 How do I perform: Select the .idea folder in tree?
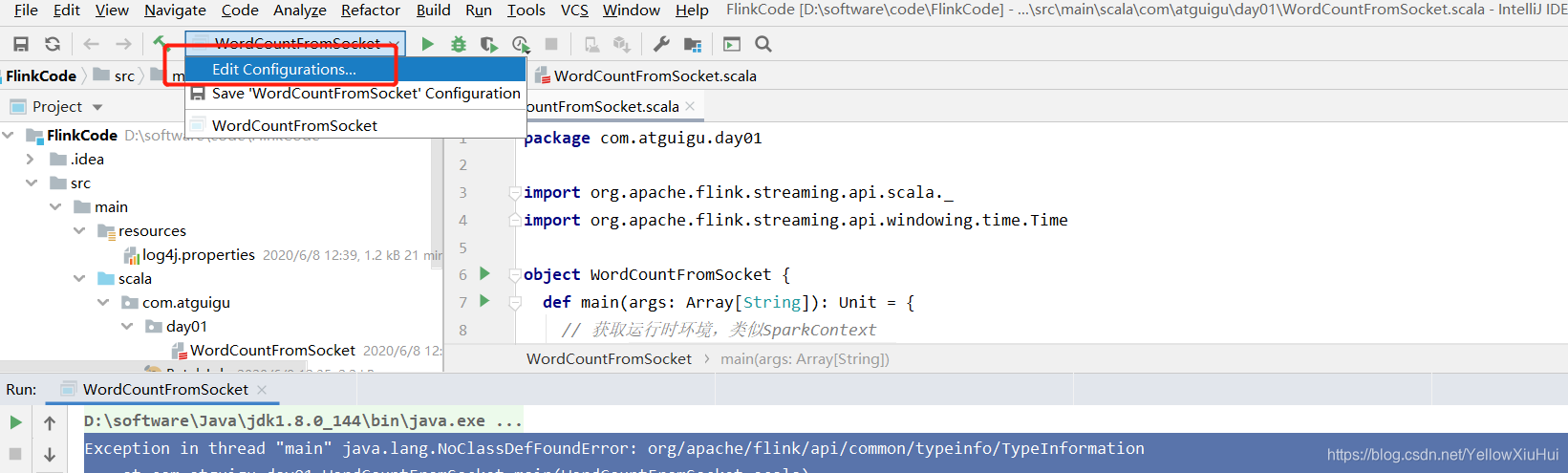point(86,159)
